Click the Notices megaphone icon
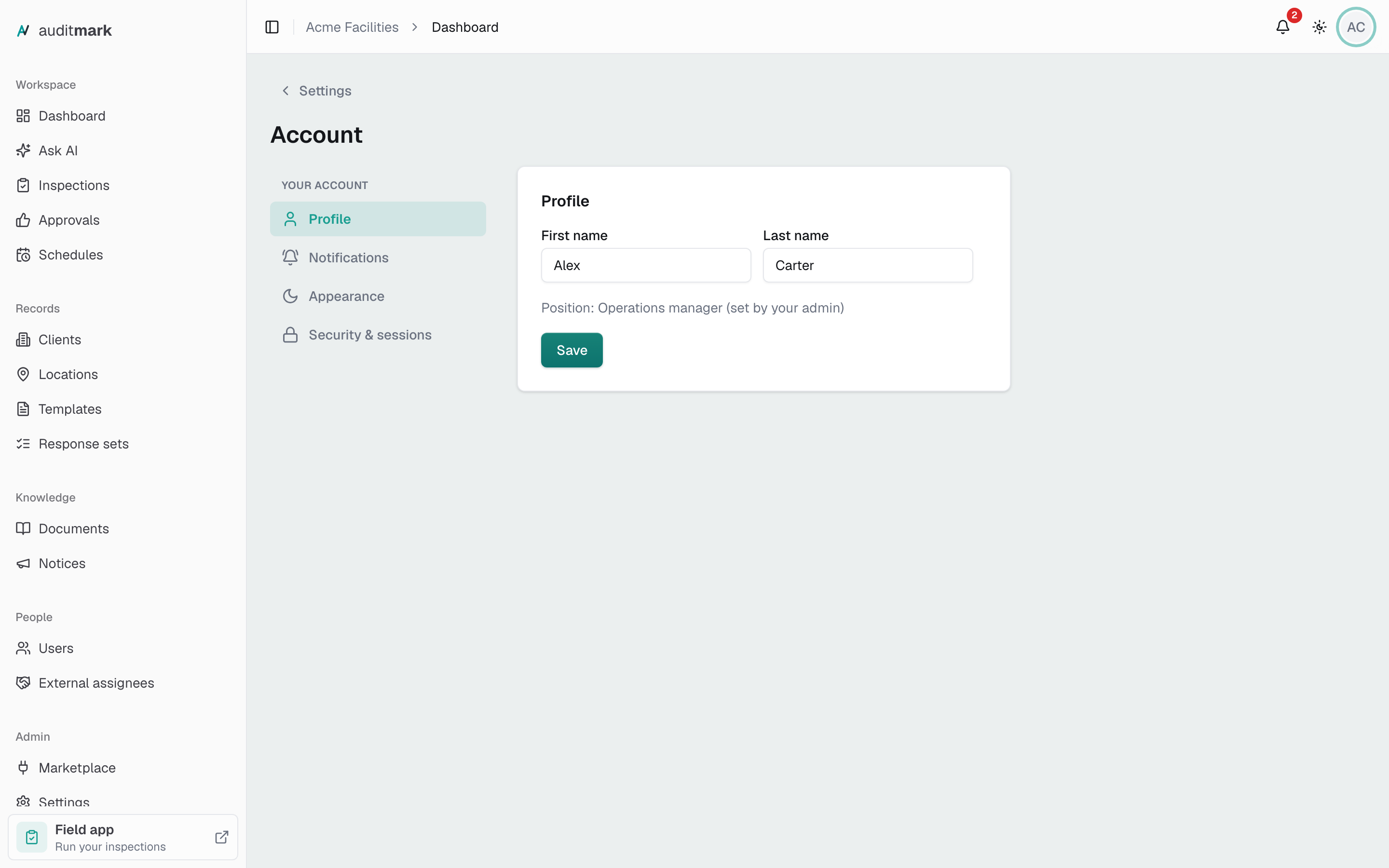This screenshot has height=868, width=1389. (23, 563)
